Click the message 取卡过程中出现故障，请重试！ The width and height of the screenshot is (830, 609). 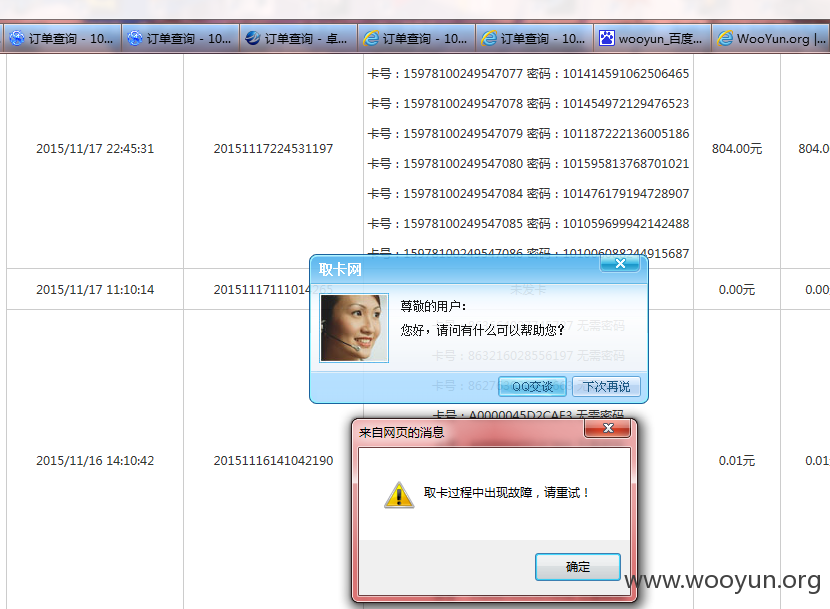coord(507,492)
